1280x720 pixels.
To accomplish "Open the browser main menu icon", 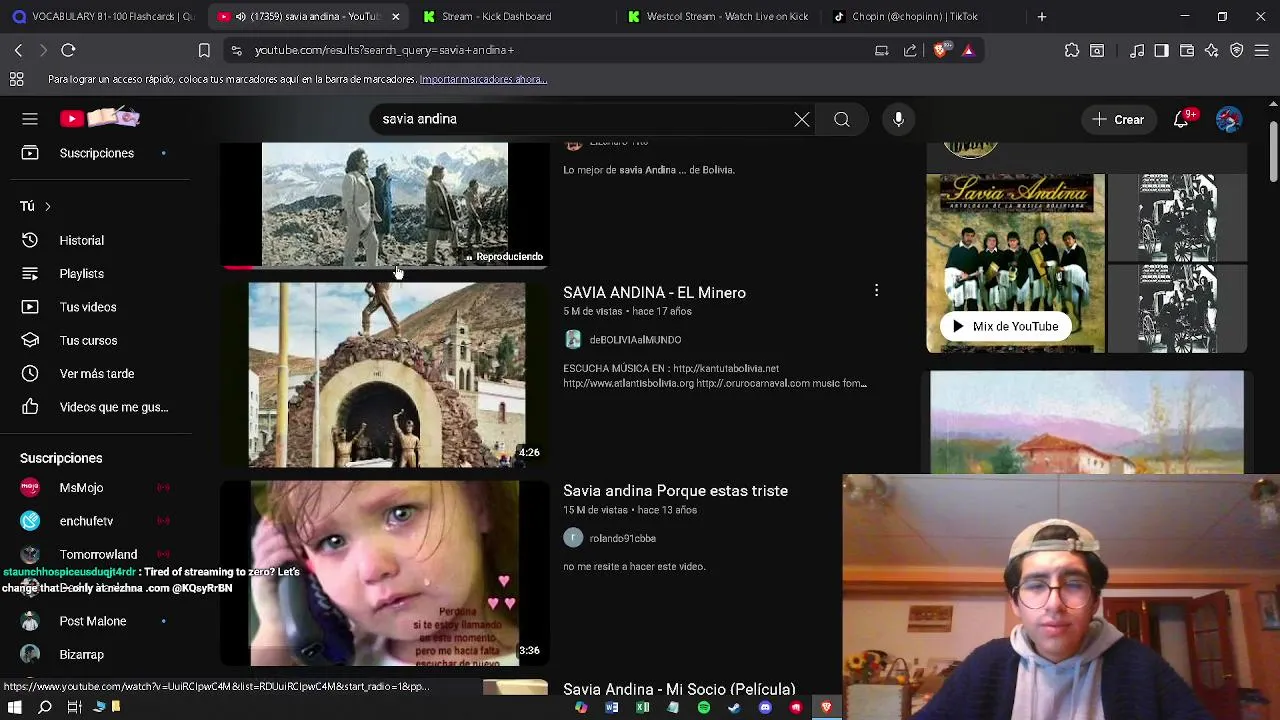I will (1262, 50).
